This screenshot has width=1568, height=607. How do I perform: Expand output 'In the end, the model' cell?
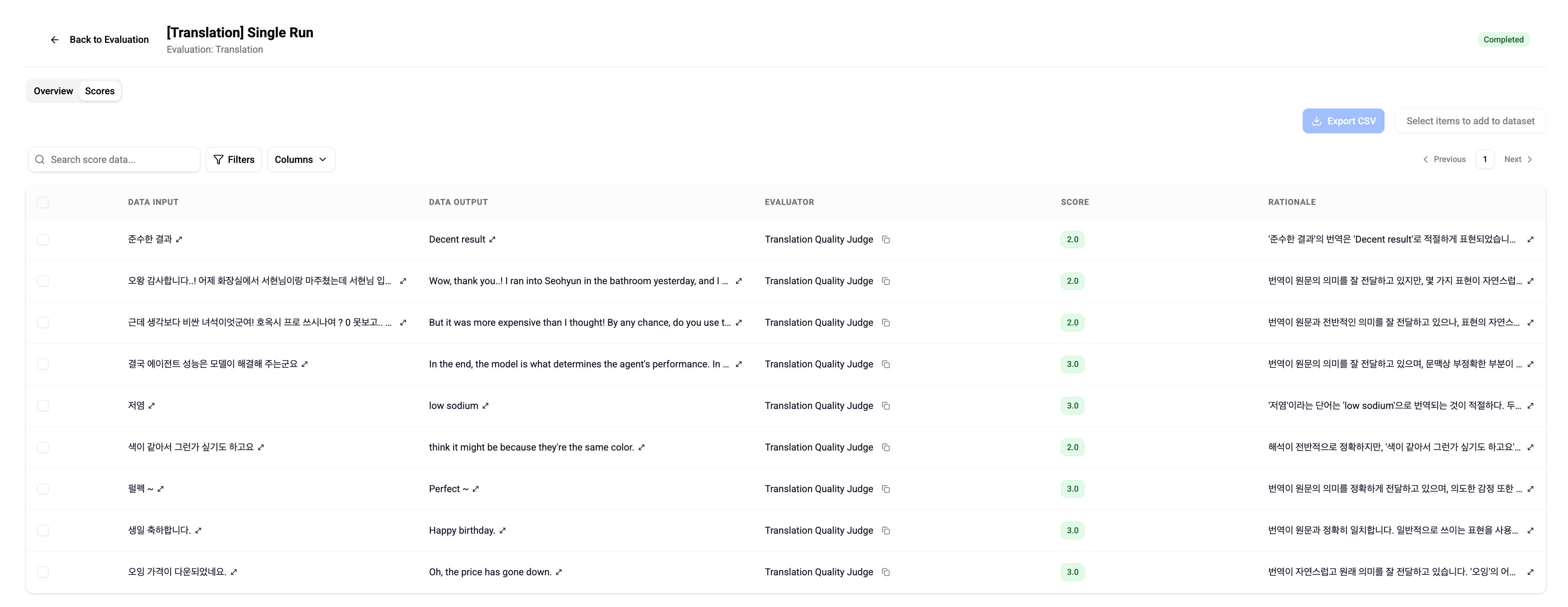tap(738, 364)
